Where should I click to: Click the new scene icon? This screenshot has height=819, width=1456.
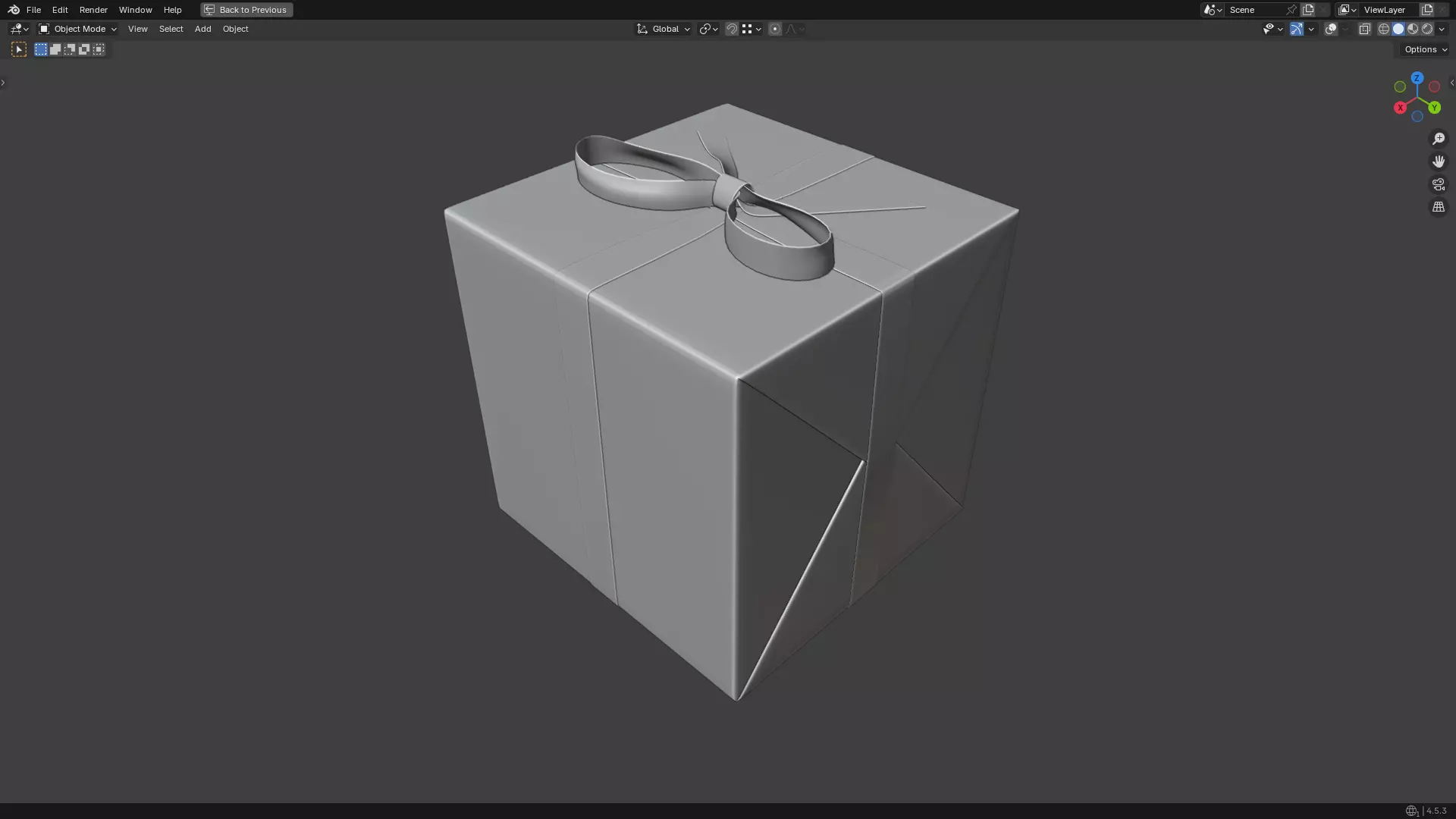pyautogui.click(x=1308, y=10)
